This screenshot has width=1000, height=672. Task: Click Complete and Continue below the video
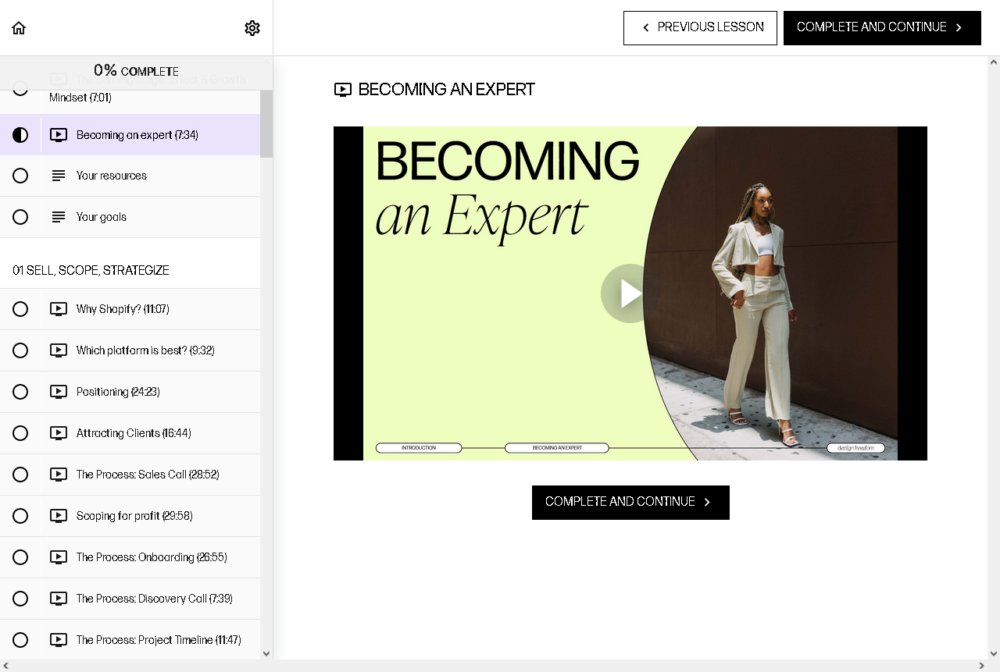630,502
